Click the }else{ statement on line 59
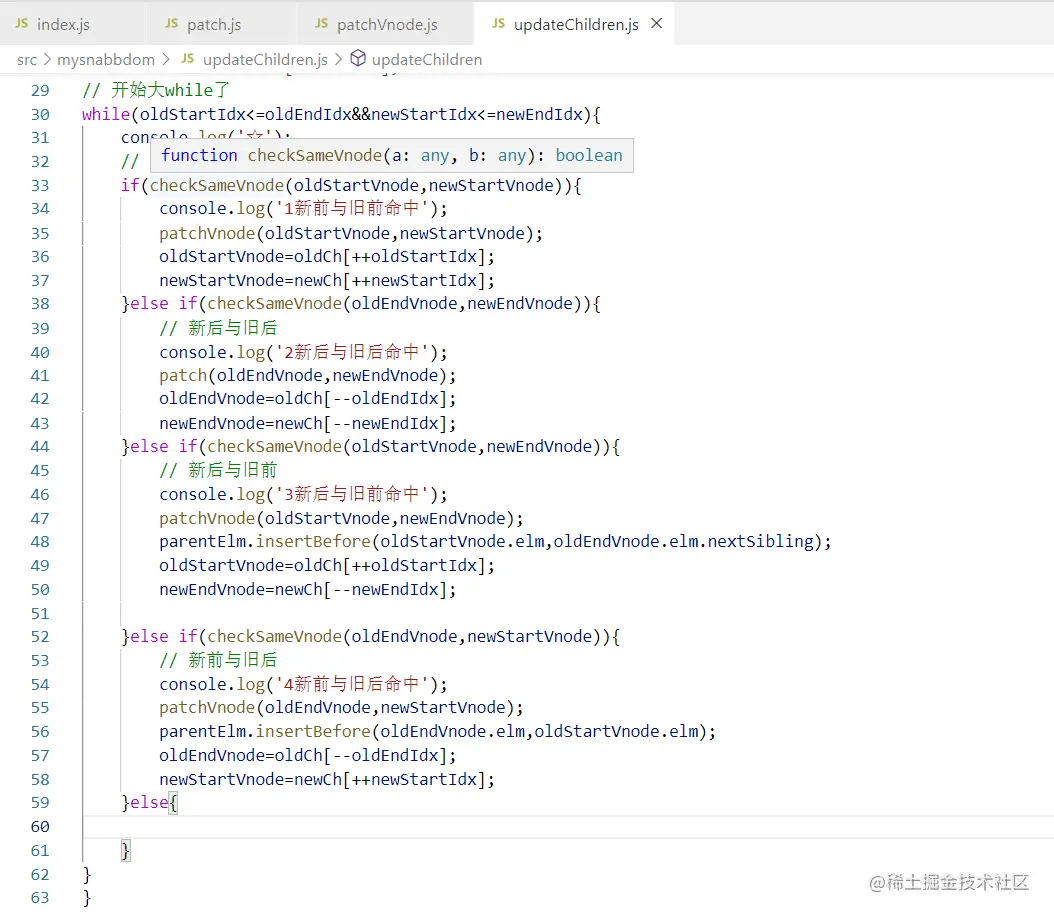This screenshot has height=917, width=1054. pos(149,803)
